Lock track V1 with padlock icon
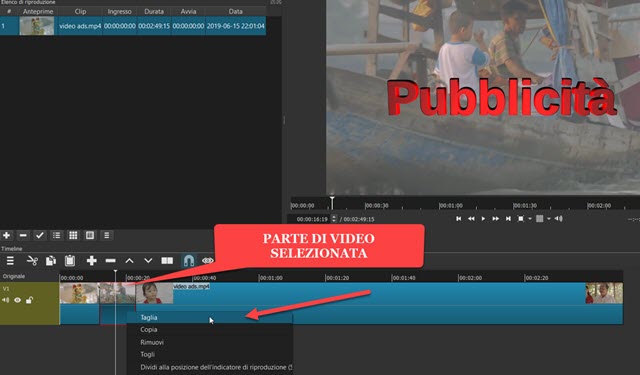Screen dimensions: 640x375 point(29,300)
